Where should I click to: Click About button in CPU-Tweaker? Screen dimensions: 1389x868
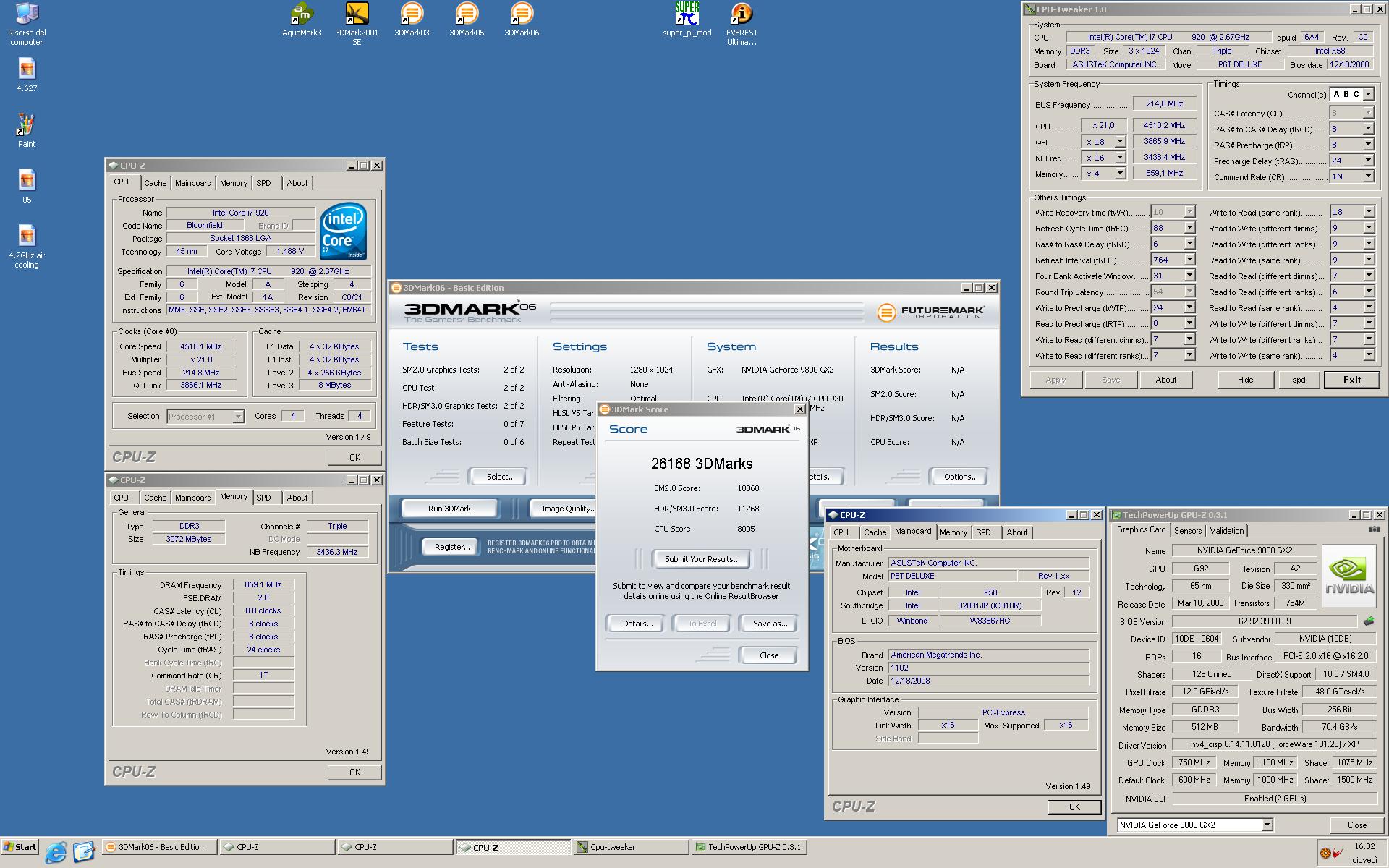coord(1165,380)
